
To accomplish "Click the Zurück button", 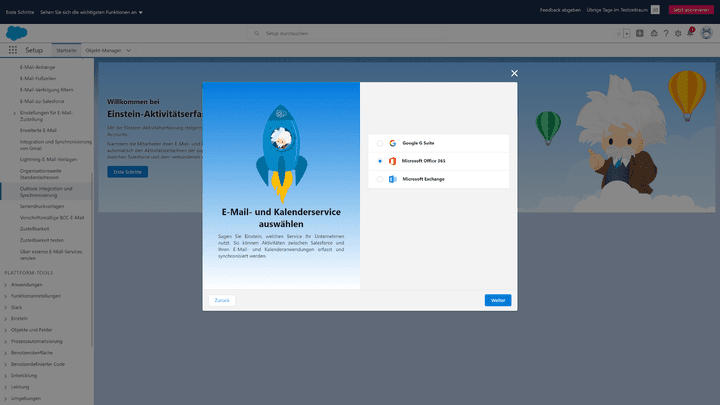I will (222, 300).
